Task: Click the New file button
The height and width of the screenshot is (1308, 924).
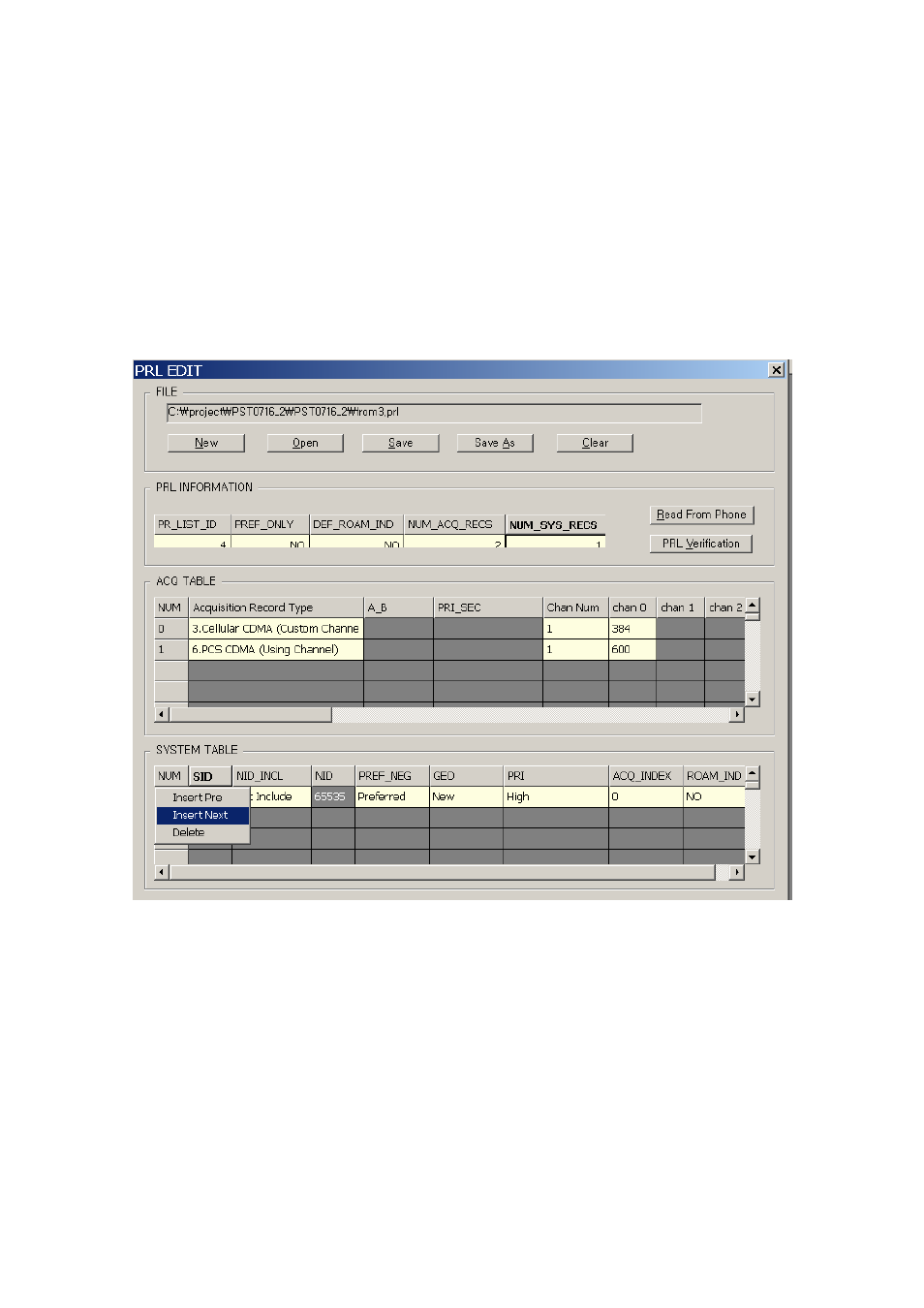Action: [205, 443]
